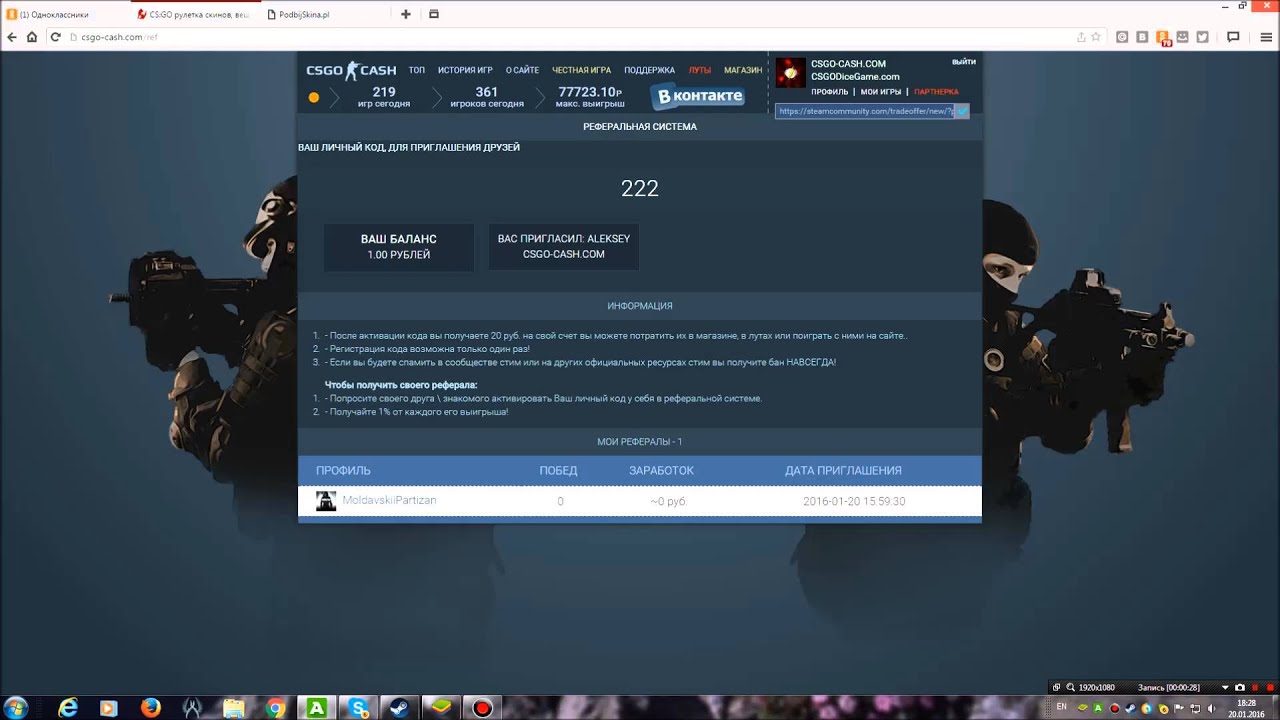The width and height of the screenshot is (1280, 720).
Task: Open ЛУТЫ menu item
Action: pyautogui.click(x=700, y=70)
